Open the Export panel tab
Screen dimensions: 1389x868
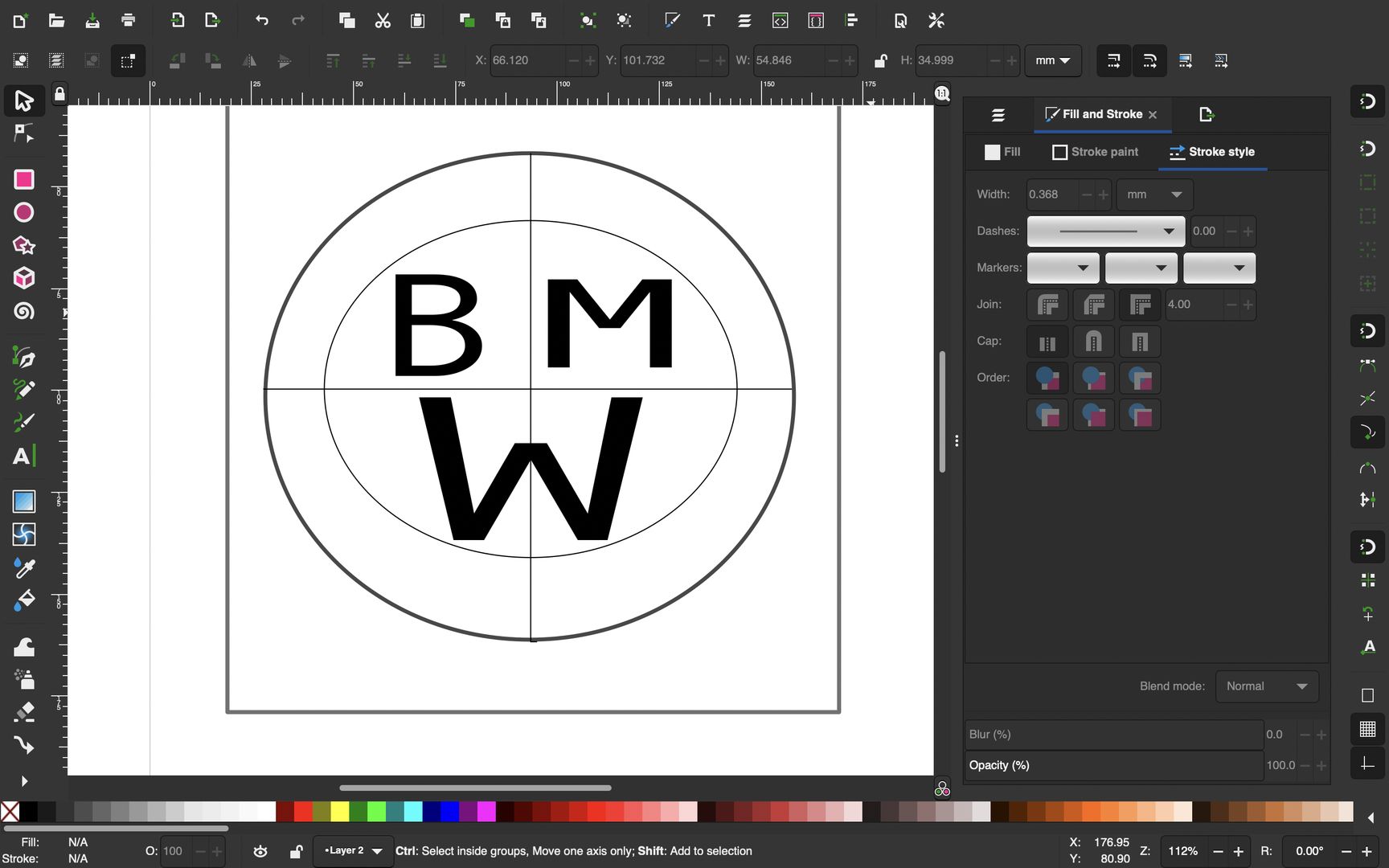tap(1206, 115)
